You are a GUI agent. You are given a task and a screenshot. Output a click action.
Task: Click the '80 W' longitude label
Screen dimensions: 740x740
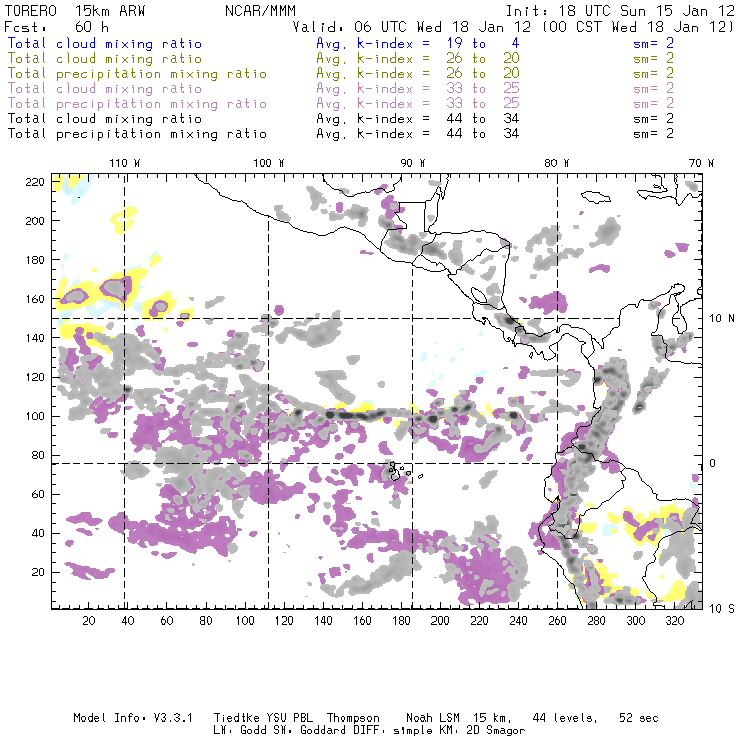557,163
